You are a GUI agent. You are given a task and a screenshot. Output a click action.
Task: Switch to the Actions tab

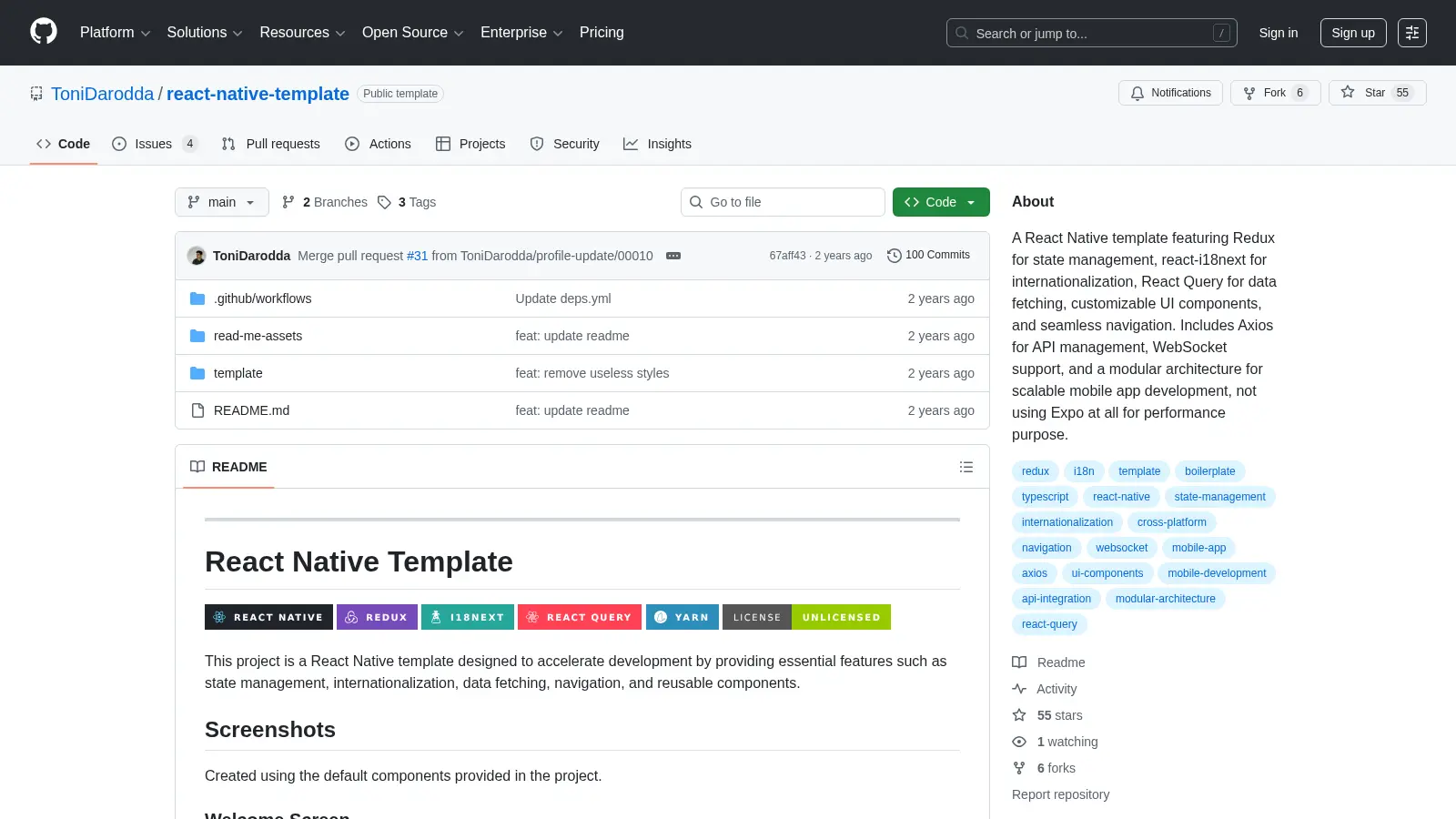tap(379, 144)
